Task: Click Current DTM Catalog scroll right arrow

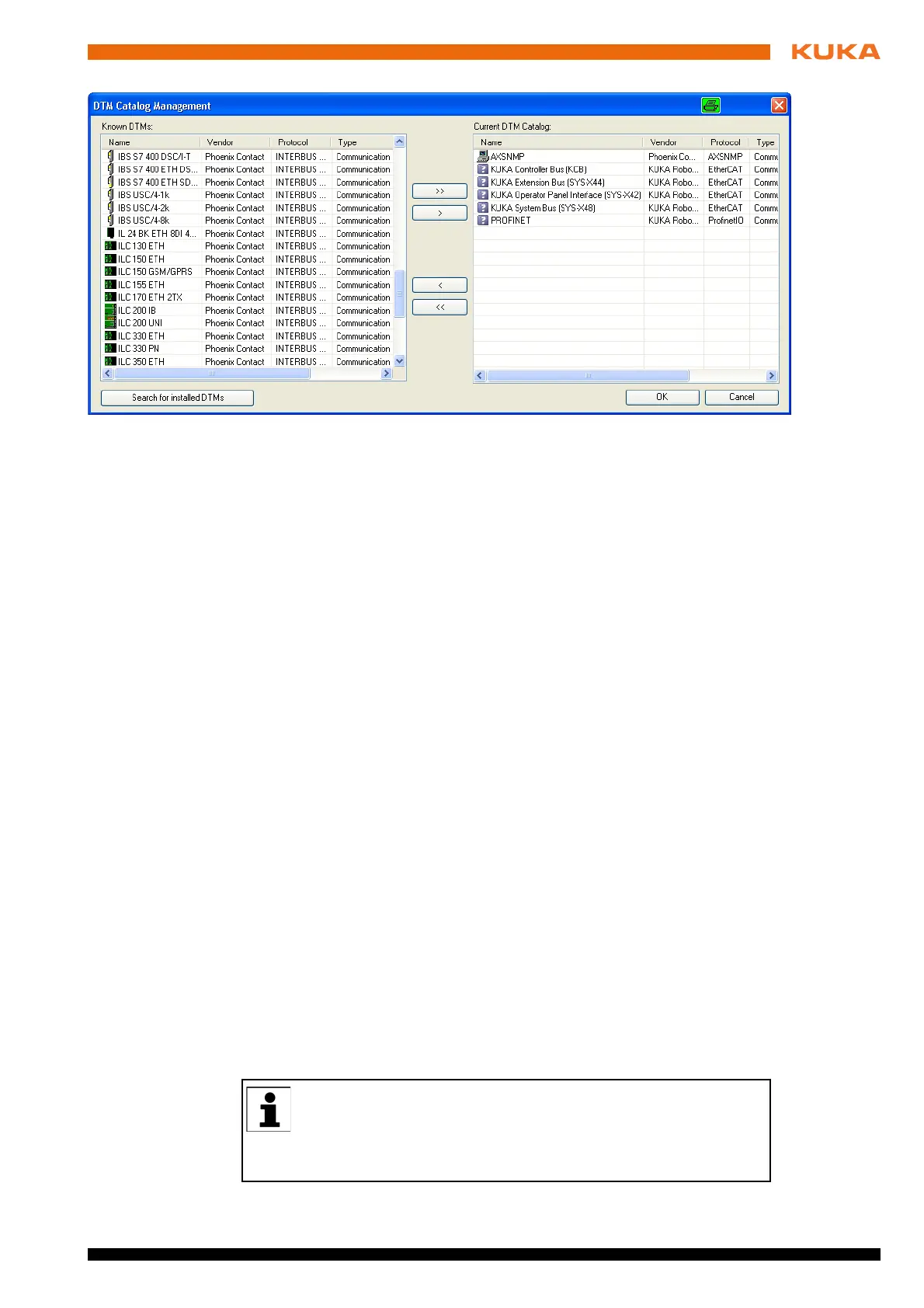Action: tap(772, 376)
